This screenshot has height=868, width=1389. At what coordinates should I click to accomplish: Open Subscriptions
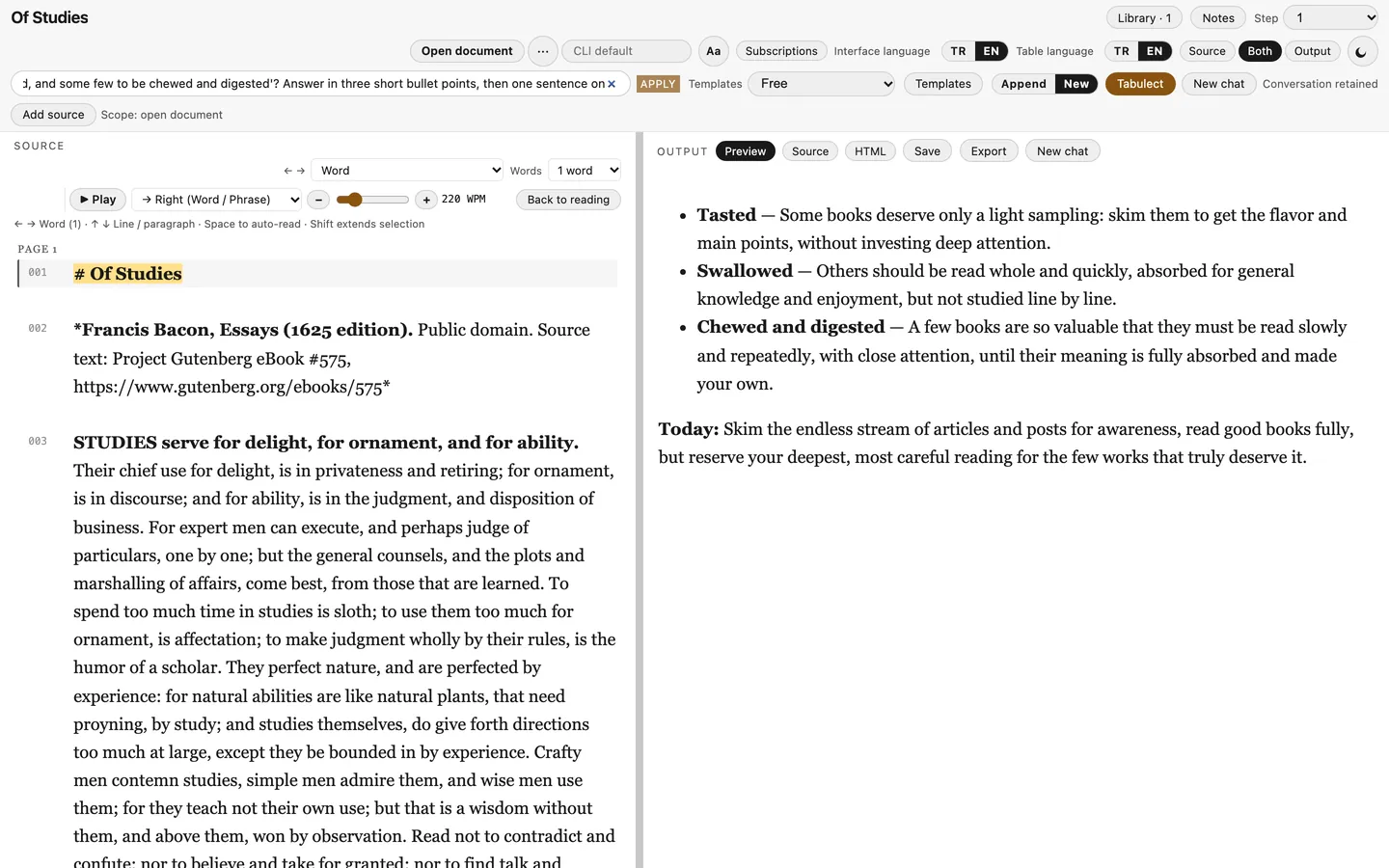(x=781, y=51)
